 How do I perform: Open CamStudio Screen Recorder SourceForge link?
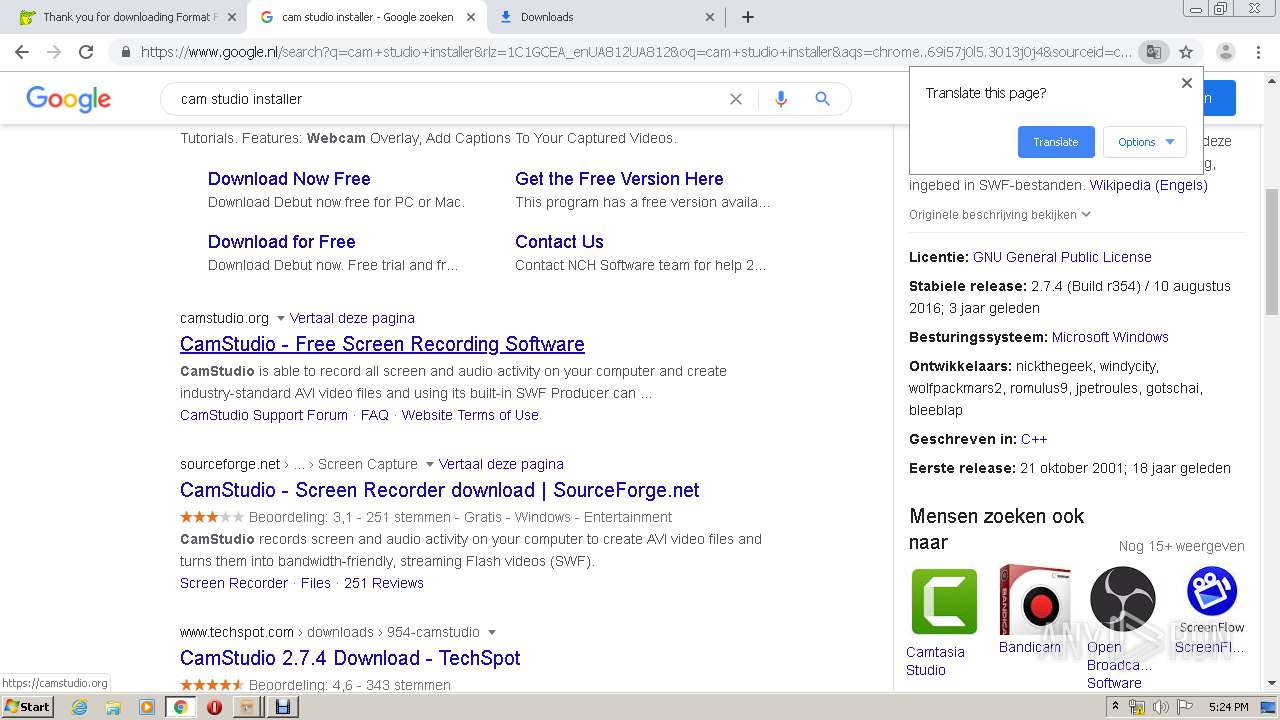pyautogui.click(x=440, y=490)
